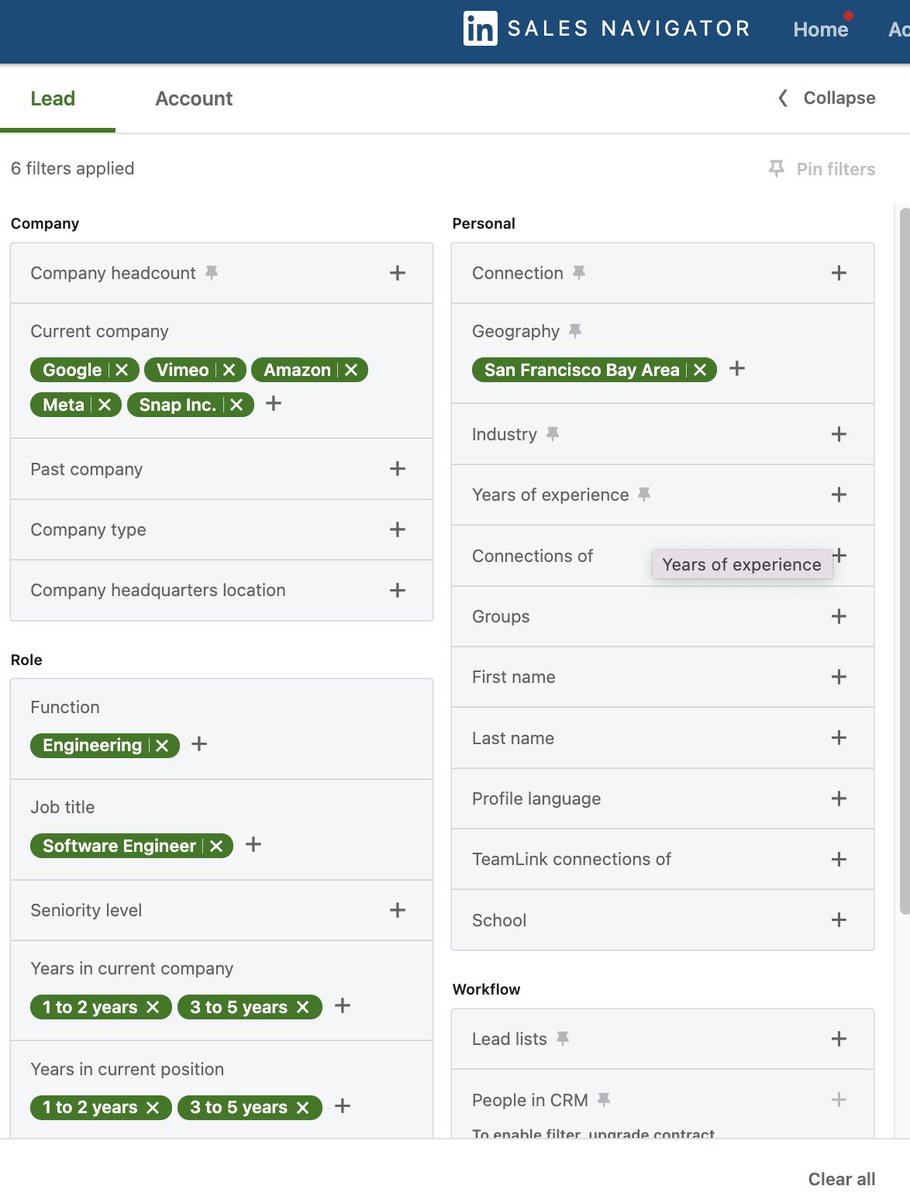This screenshot has height=1200, width=910.
Task: Pin the Geography filter
Action: 575,331
